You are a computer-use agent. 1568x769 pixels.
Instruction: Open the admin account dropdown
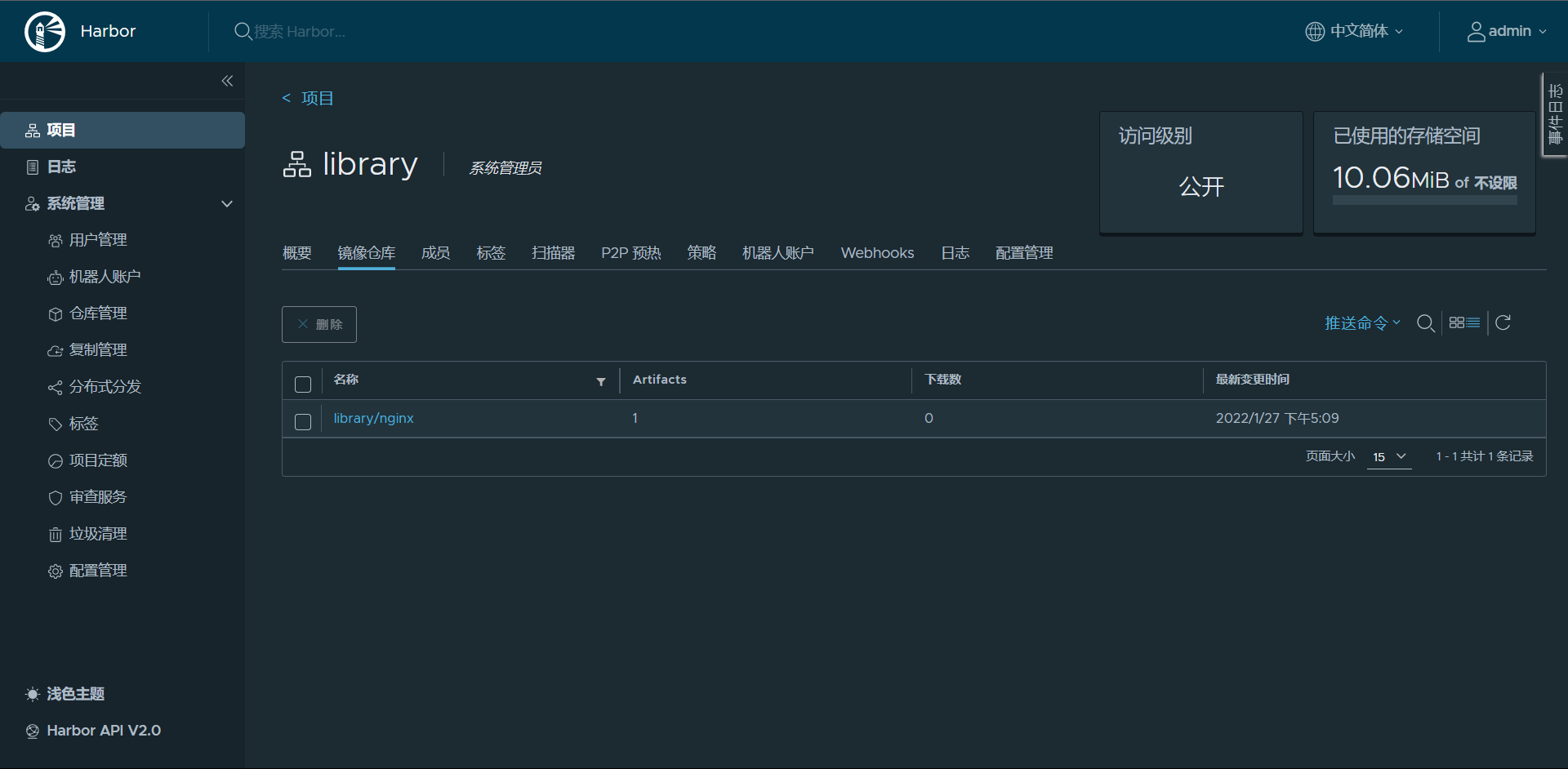pos(1507,31)
